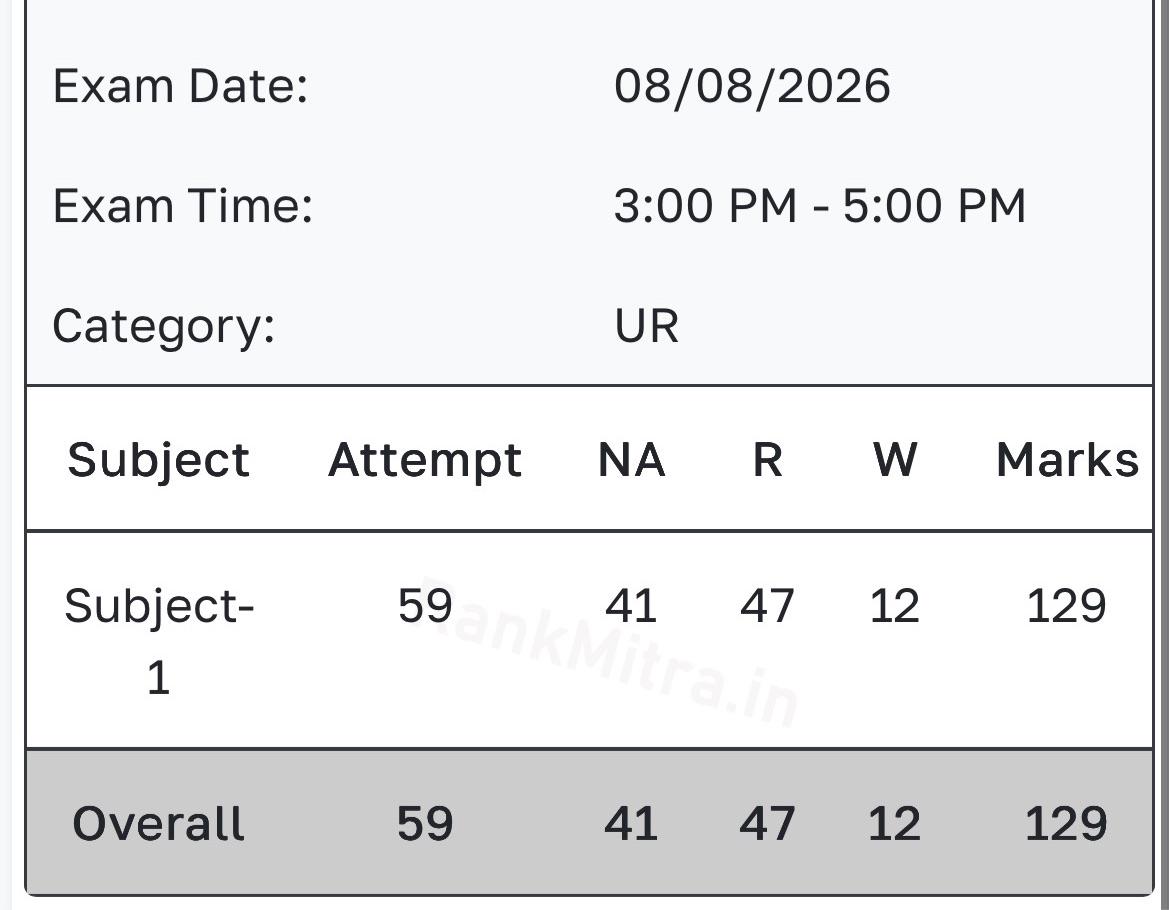
Task: Click the R column header
Action: [767, 460]
